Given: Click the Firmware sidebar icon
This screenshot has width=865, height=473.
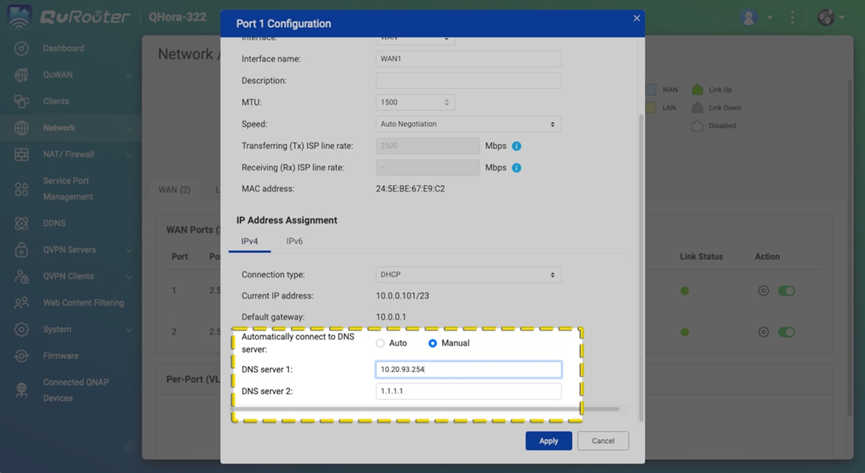Looking at the screenshot, I should (x=21, y=356).
